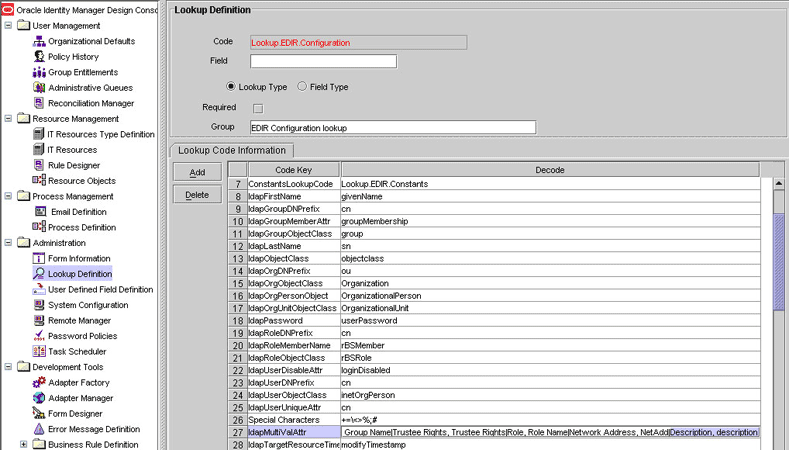Click the Policy History icon
This screenshot has width=789, height=450.
tap(39, 56)
